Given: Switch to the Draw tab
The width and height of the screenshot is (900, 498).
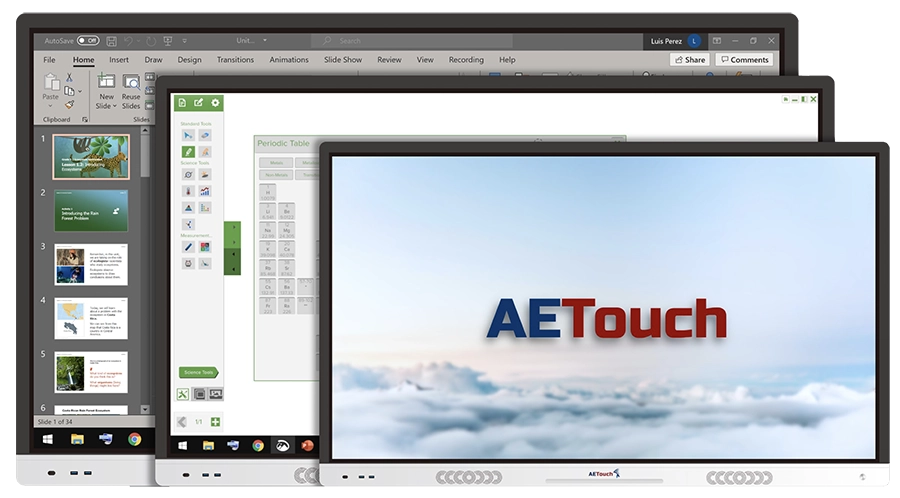Looking at the screenshot, I should tap(153, 60).
